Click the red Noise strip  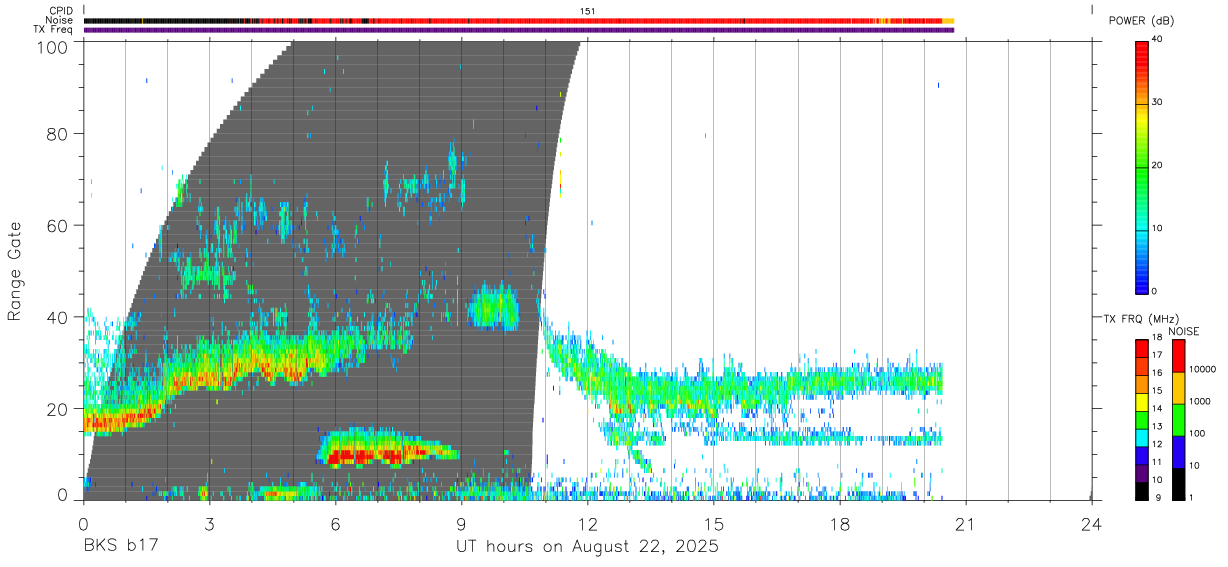pyautogui.click(x=519, y=20)
